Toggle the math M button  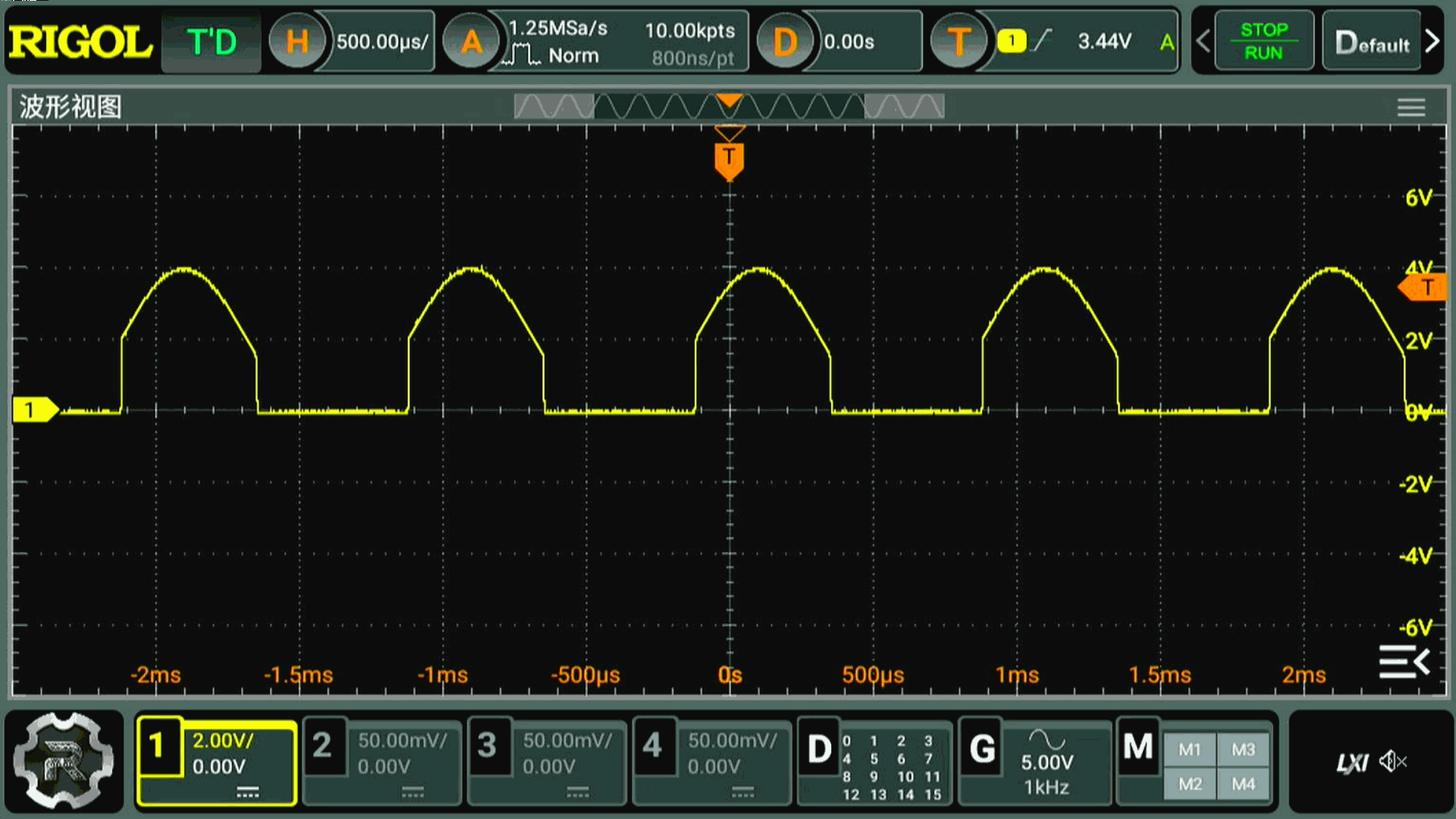(x=1138, y=748)
